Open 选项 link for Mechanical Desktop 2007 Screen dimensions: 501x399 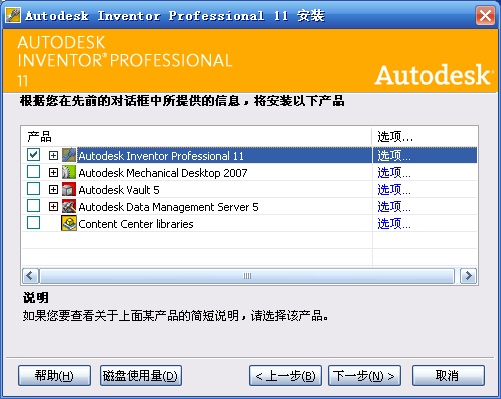click(x=394, y=172)
